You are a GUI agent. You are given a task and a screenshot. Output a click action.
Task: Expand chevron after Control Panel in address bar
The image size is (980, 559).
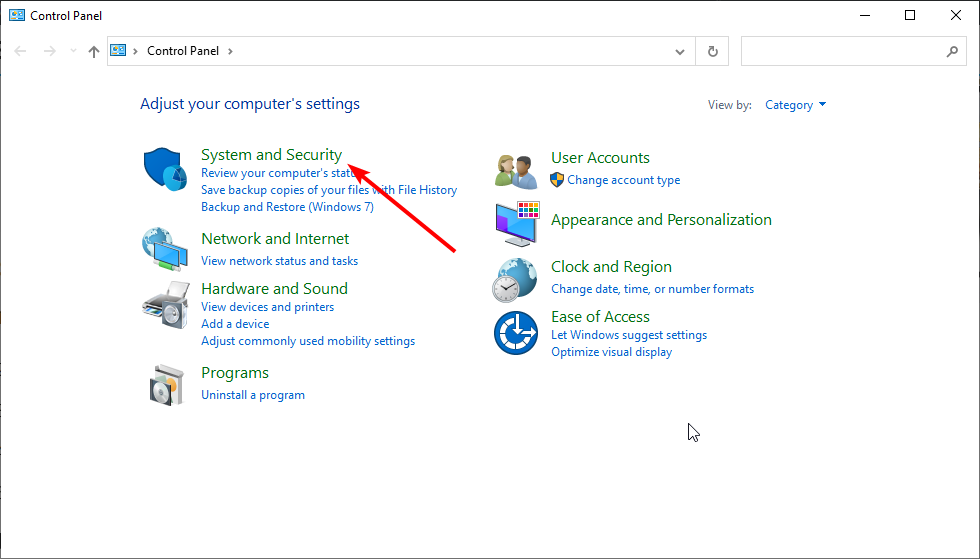coord(230,51)
